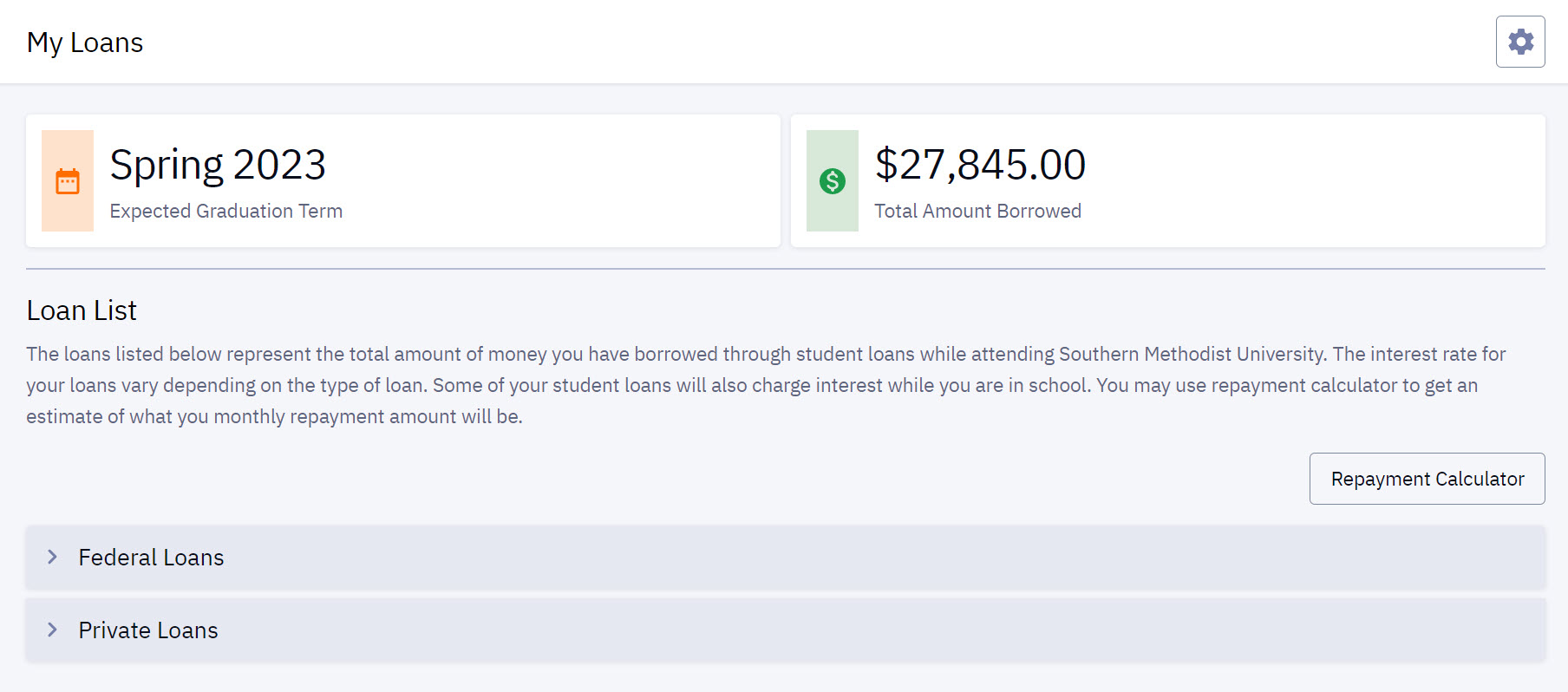Click the Total Amount Borrowed card

click(1168, 181)
